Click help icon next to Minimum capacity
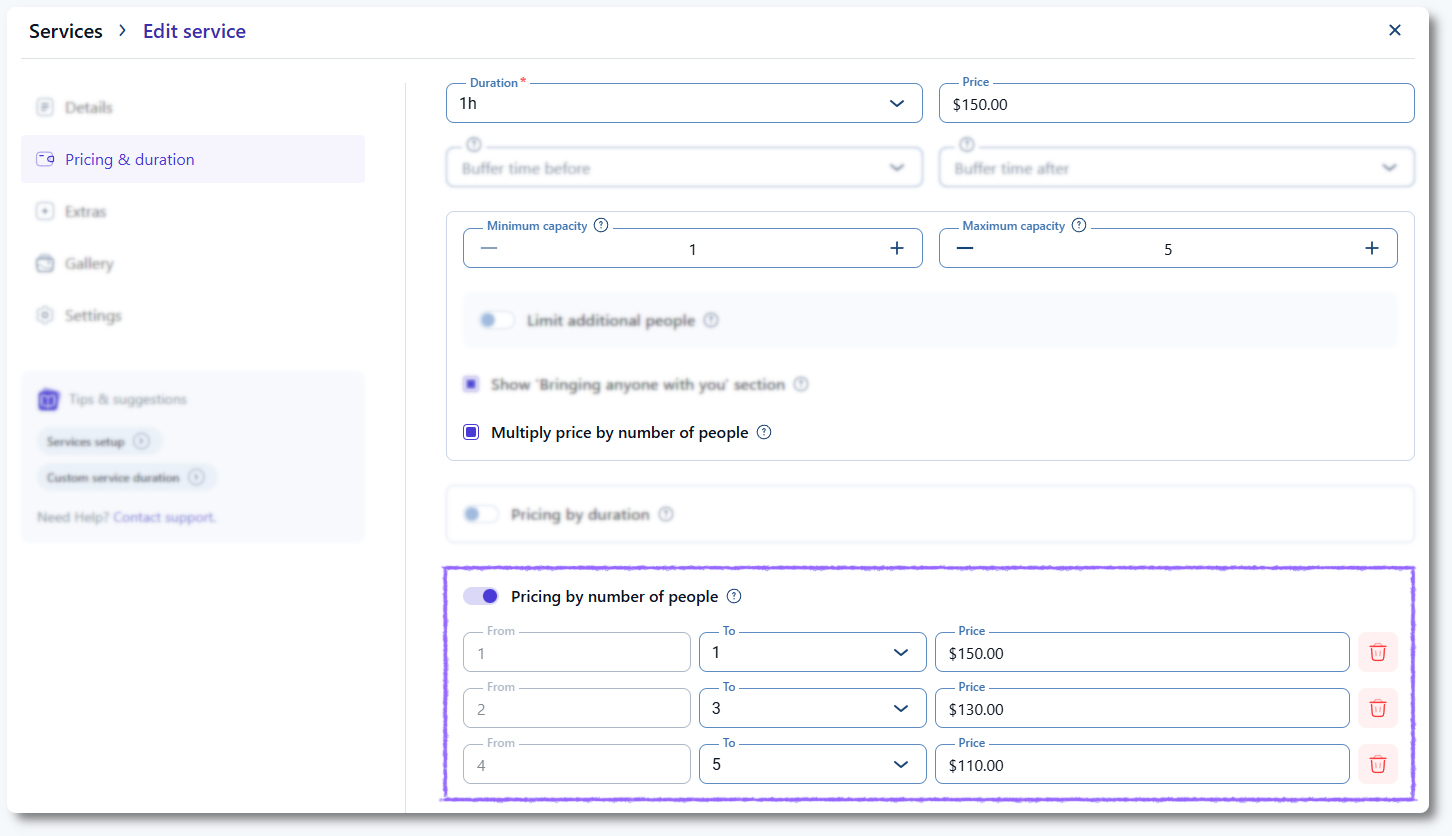This screenshot has height=836, width=1452. (x=601, y=225)
